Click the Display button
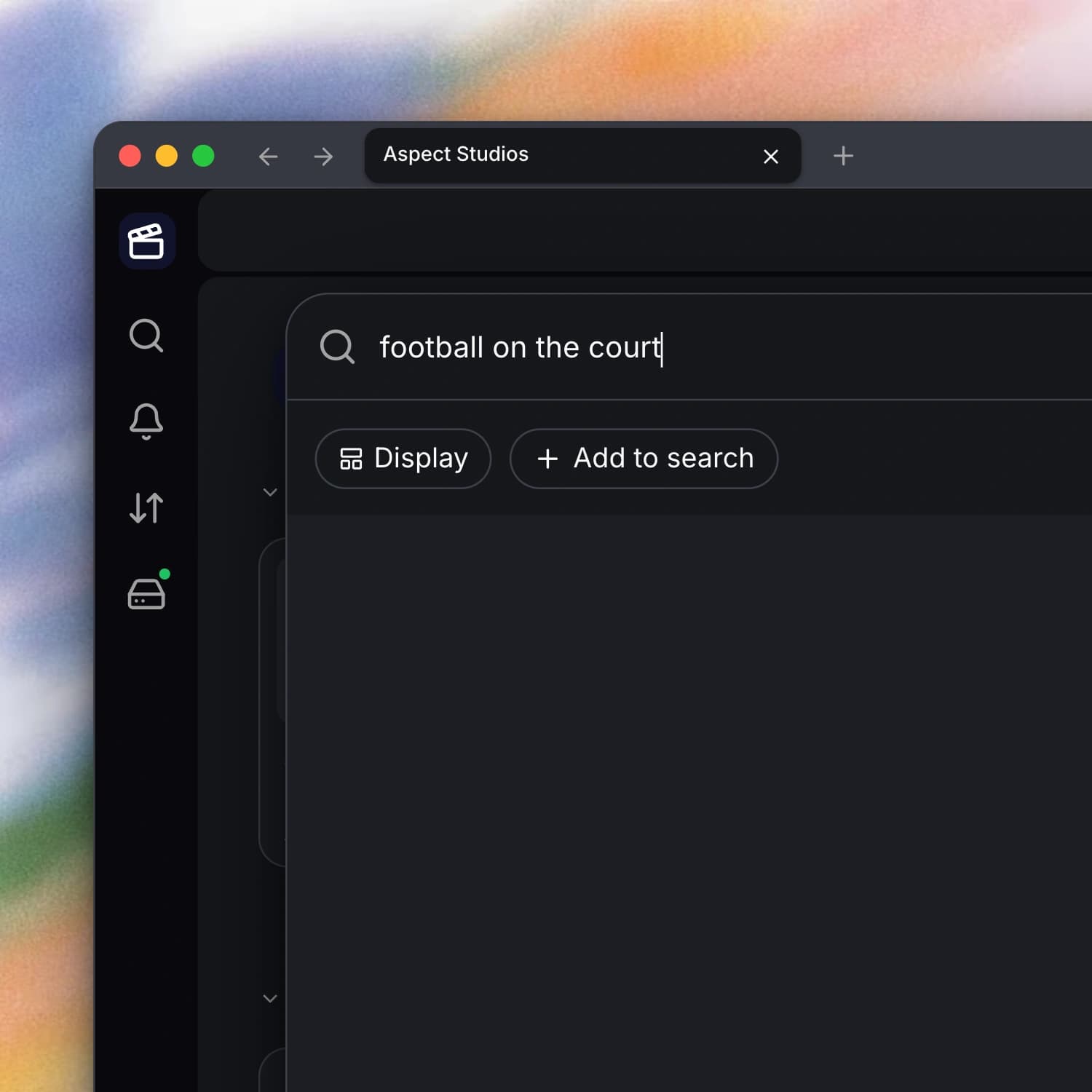Screen dimensions: 1092x1092 [x=403, y=459]
